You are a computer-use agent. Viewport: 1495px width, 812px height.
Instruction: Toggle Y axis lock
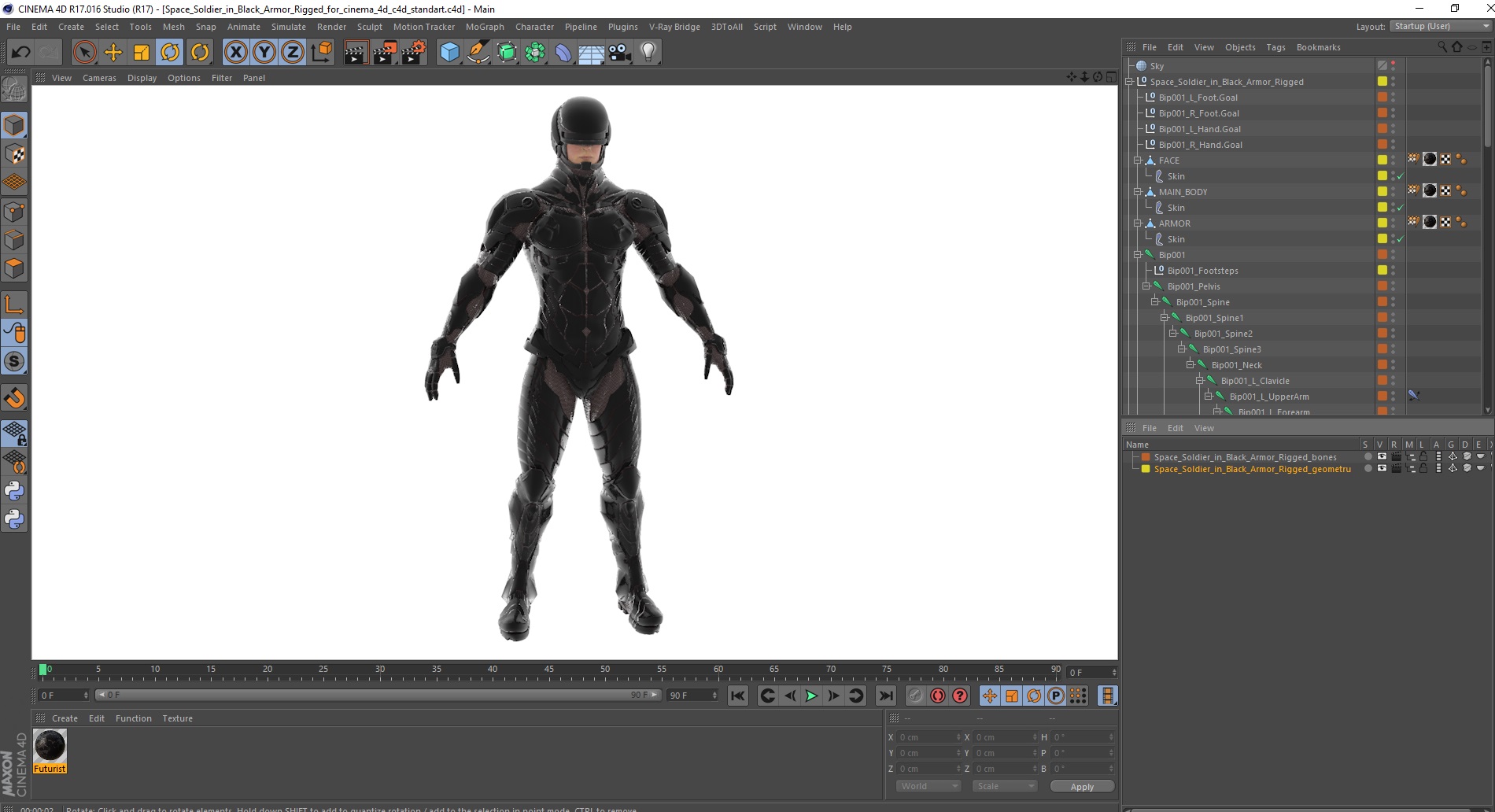click(x=264, y=53)
